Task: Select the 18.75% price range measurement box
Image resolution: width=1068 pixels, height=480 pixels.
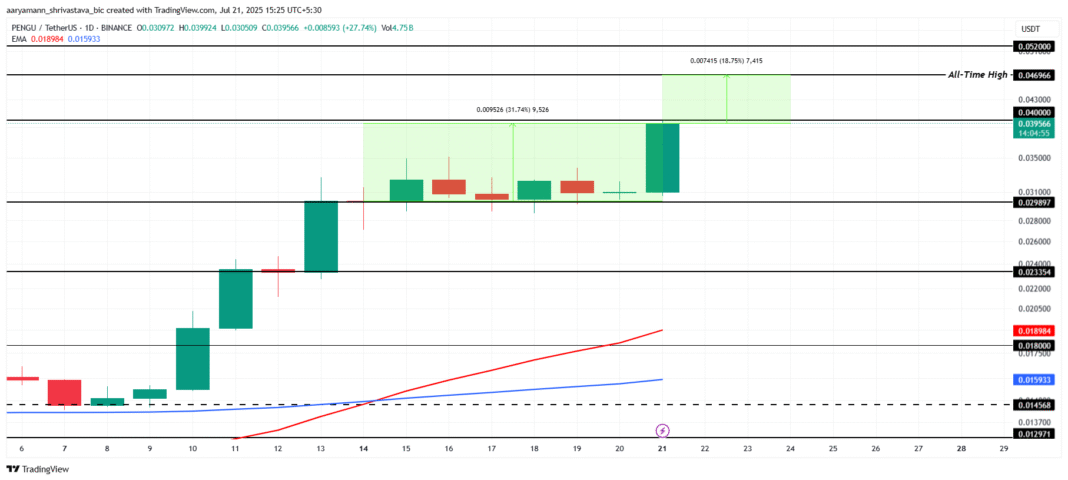Action: point(726,99)
